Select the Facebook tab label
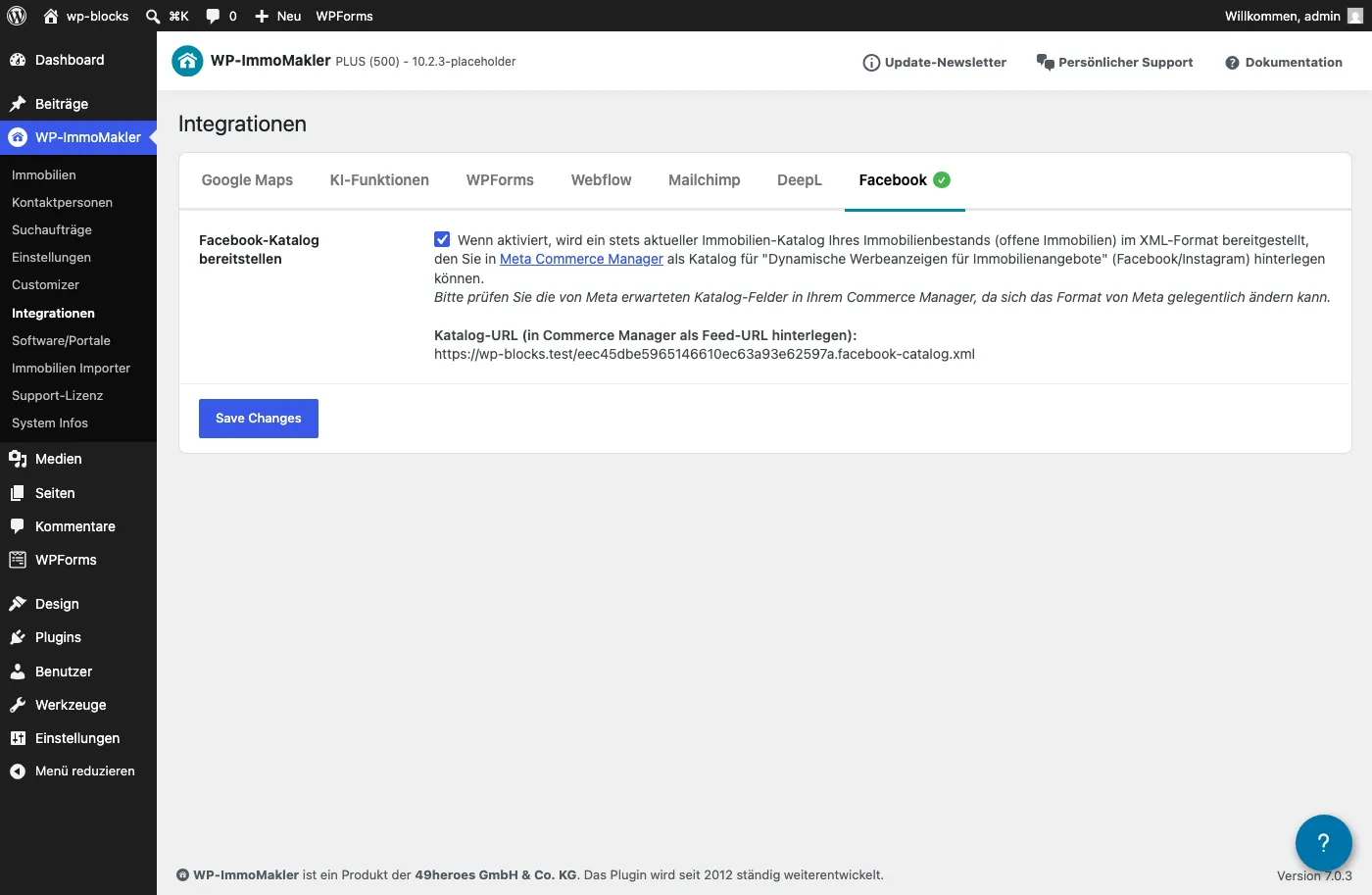The width and height of the screenshot is (1372, 895). (x=893, y=180)
